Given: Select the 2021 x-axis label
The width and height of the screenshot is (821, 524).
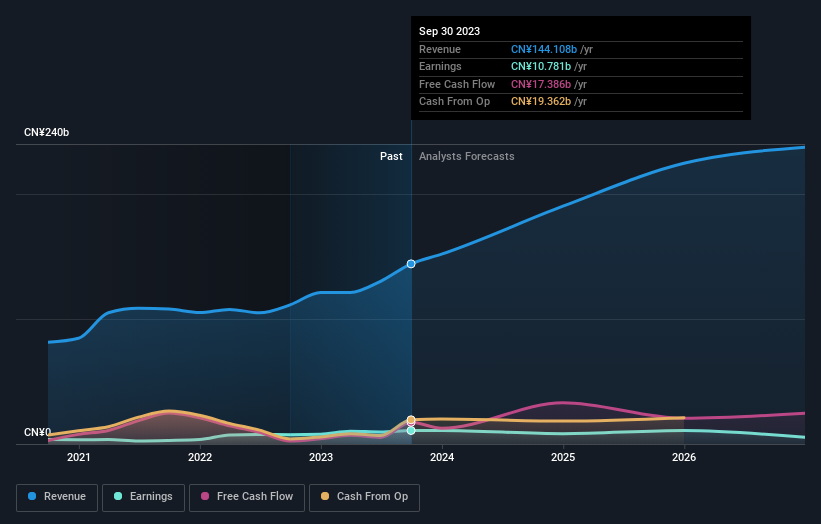Looking at the screenshot, I should 79,457.
